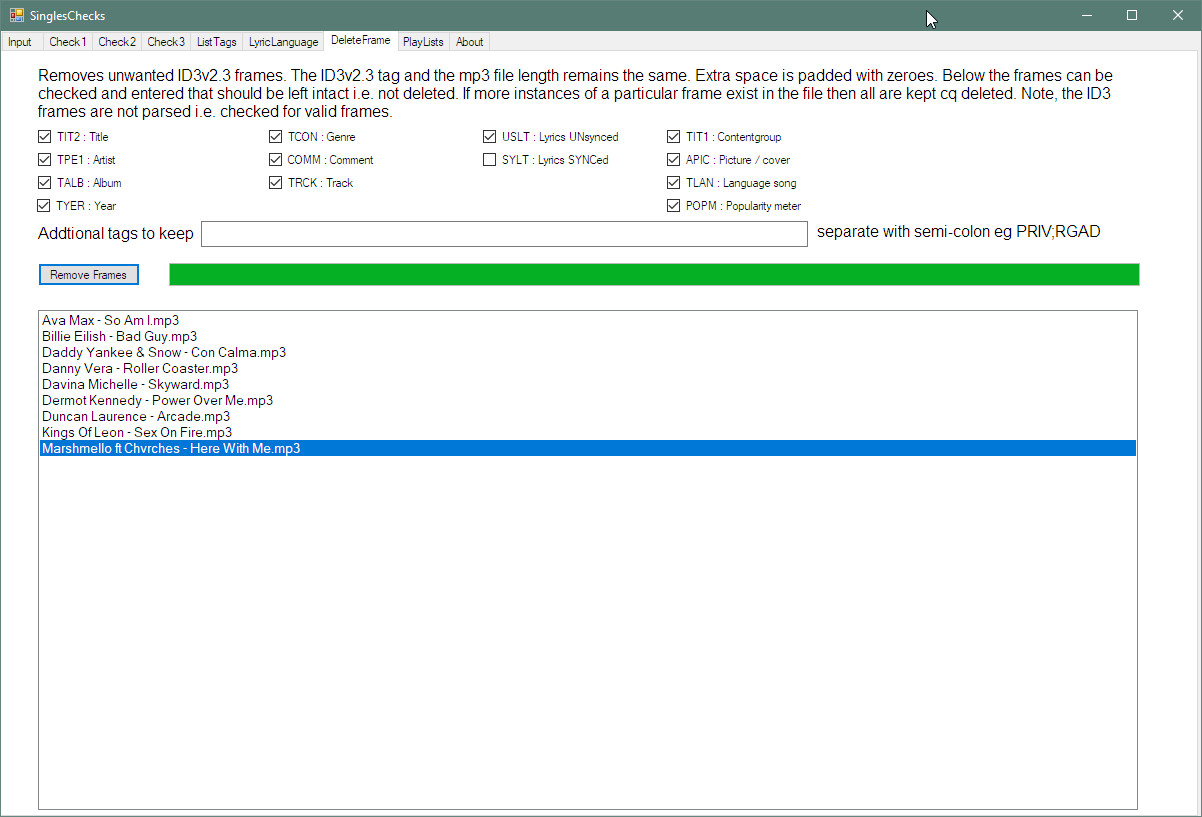Image resolution: width=1202 pixels, height=817 pixels.
Task: Select Billie Eilish - Bad Guy.mp3 in list
Action: click(x=119, y=336)
